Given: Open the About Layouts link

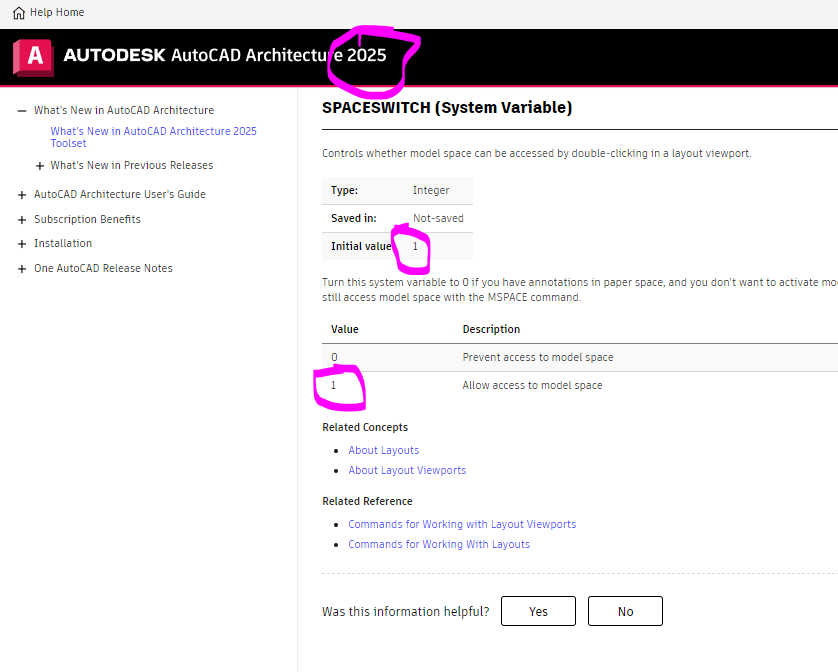Looking at the screenshot, I should [x=383, y=450].
